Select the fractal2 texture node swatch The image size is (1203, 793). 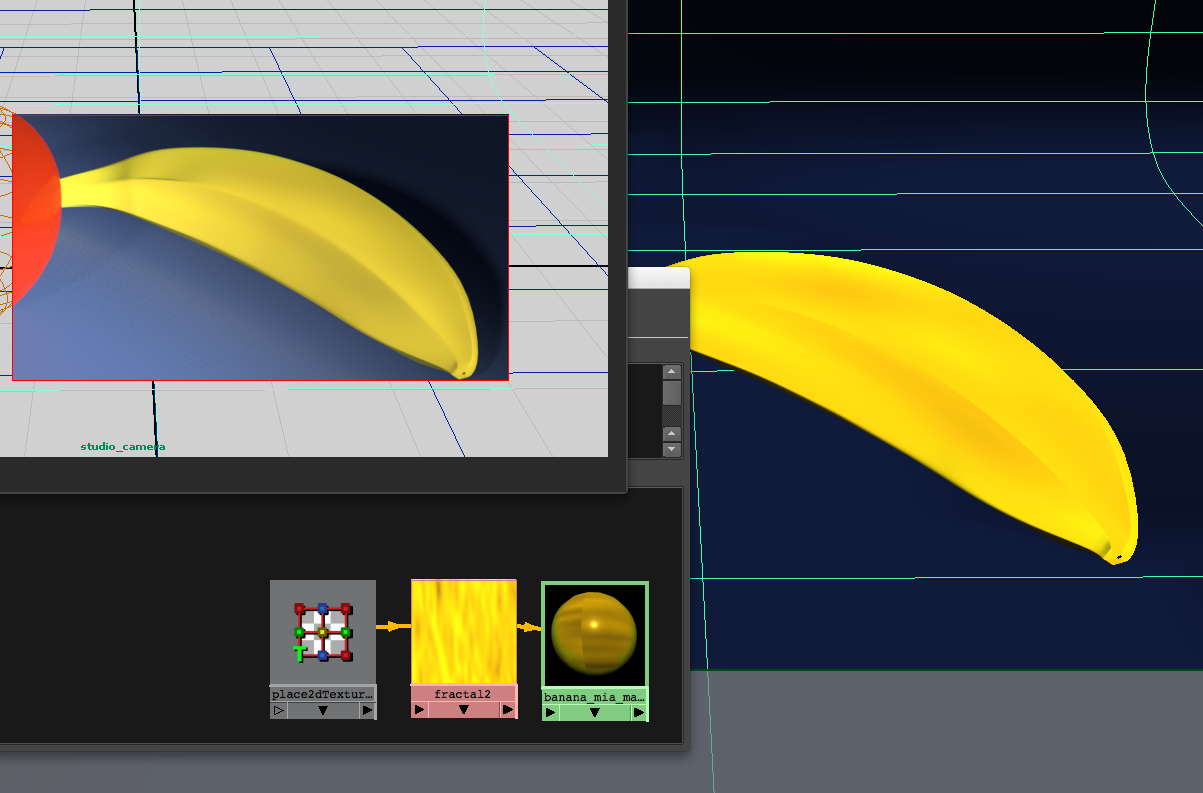pos(463,632)
